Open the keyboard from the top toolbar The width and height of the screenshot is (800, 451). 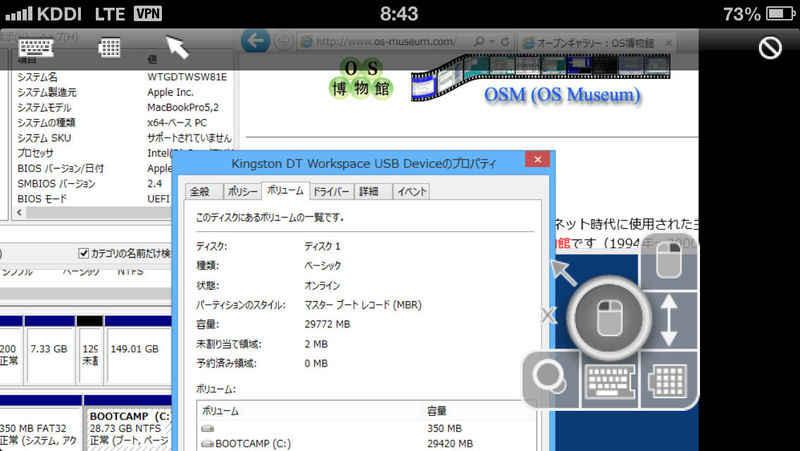pos(36,47)
